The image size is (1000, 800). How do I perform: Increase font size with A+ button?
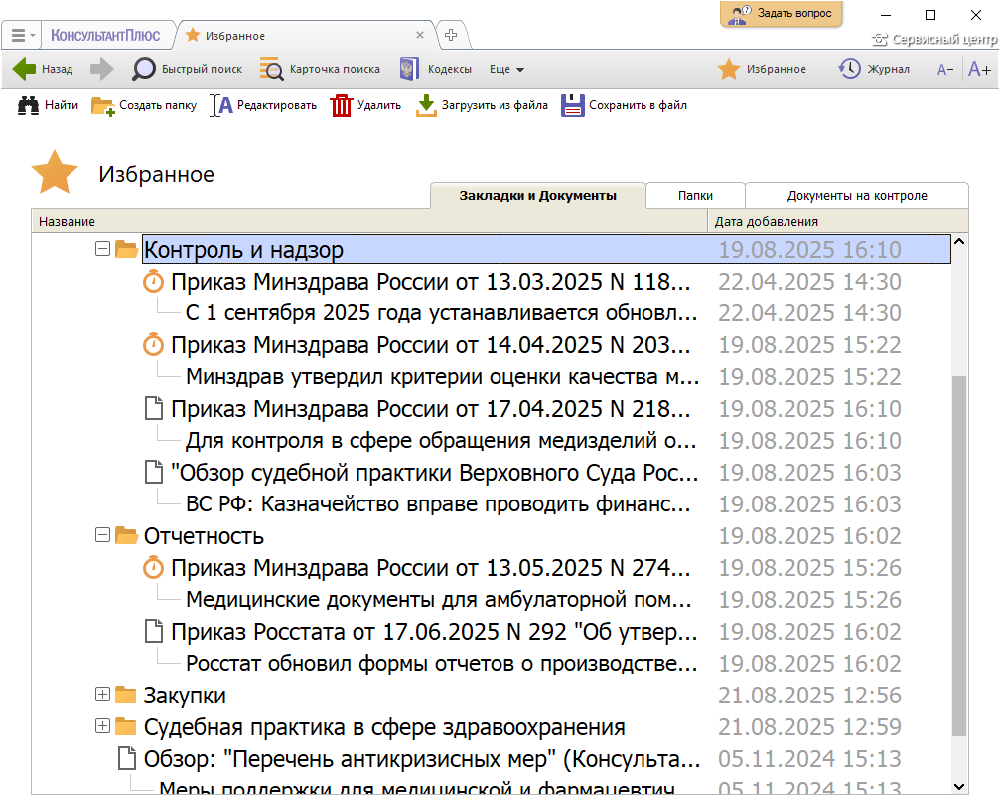(x=979, y=70)
